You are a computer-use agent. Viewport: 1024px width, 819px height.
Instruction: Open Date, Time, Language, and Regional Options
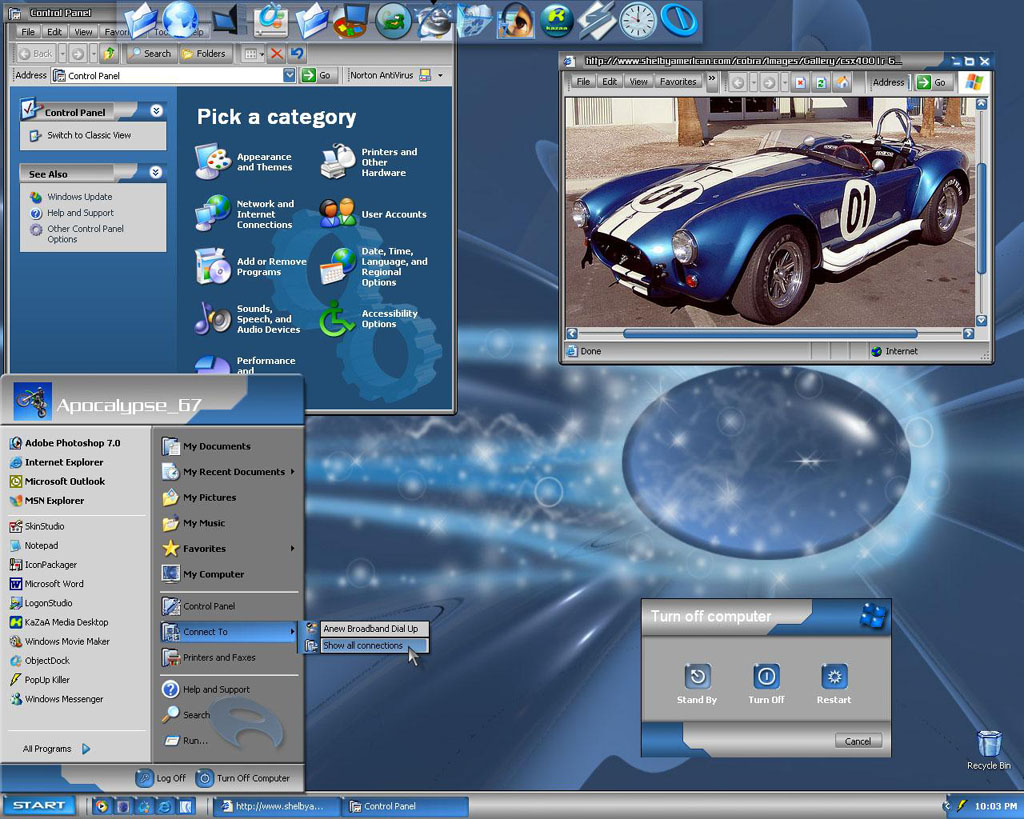[x=374, y=266]
